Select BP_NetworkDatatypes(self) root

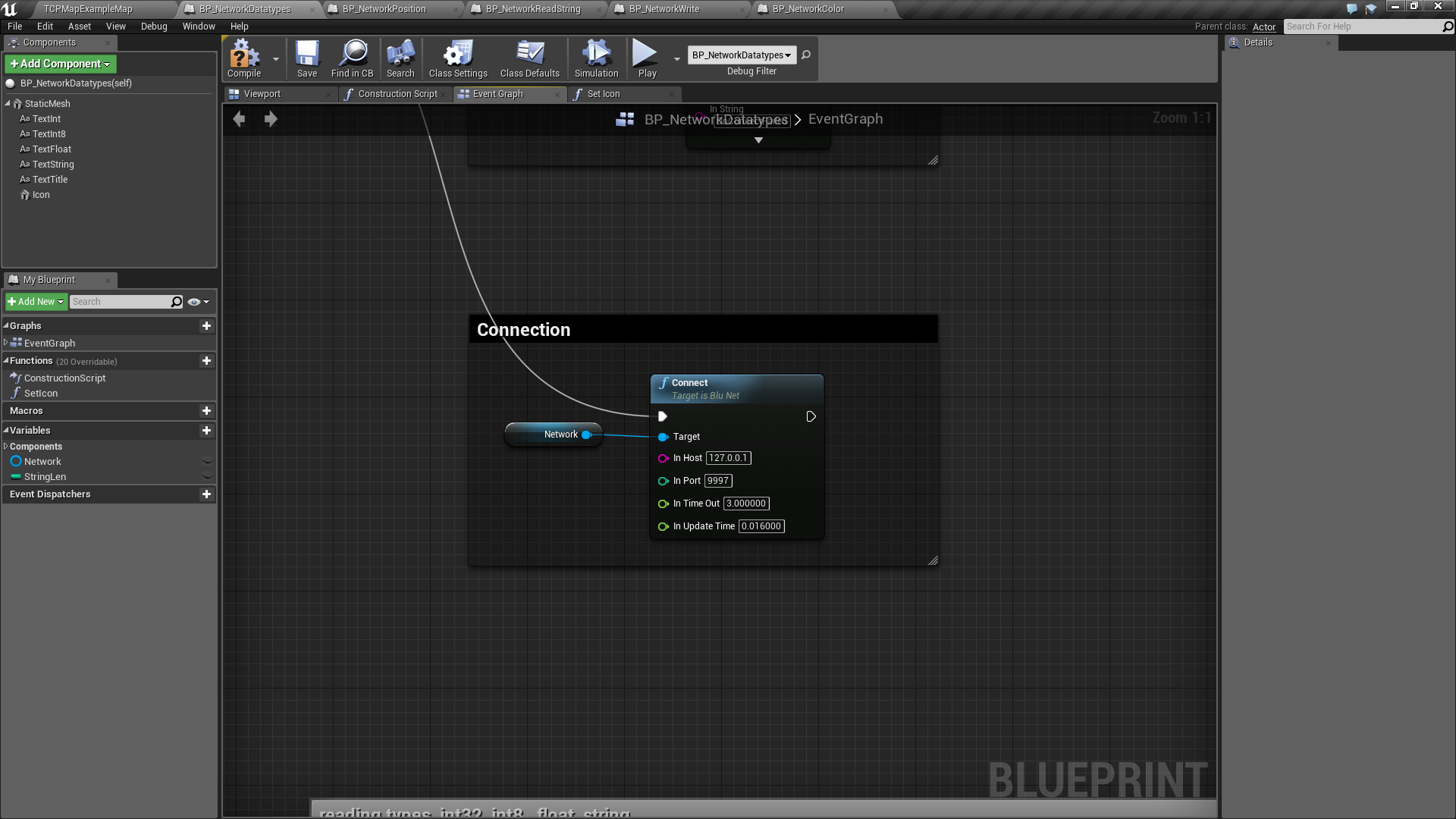click(76, 83)
